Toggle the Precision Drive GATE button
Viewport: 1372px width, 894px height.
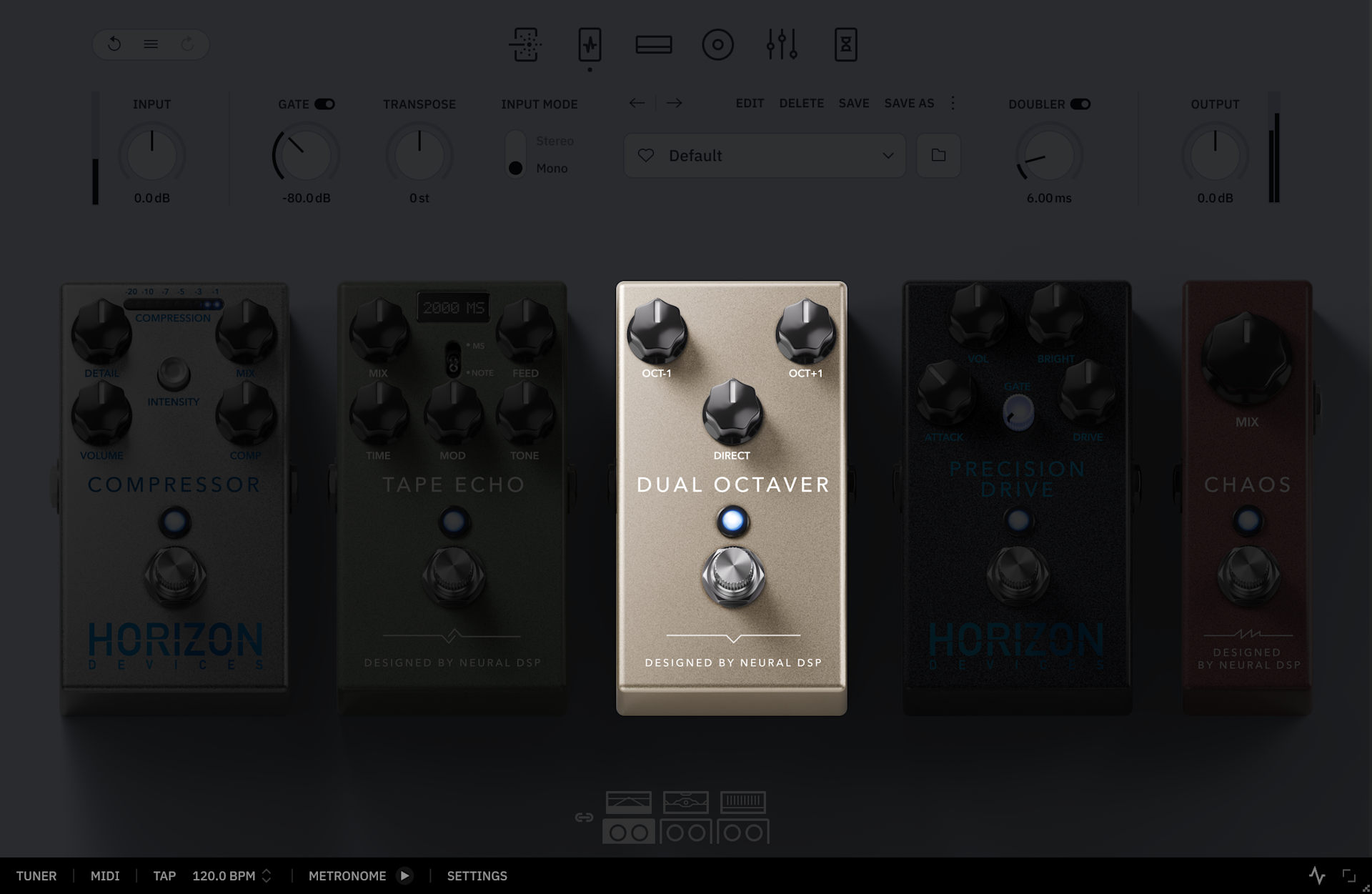[x=1018, y=412]
